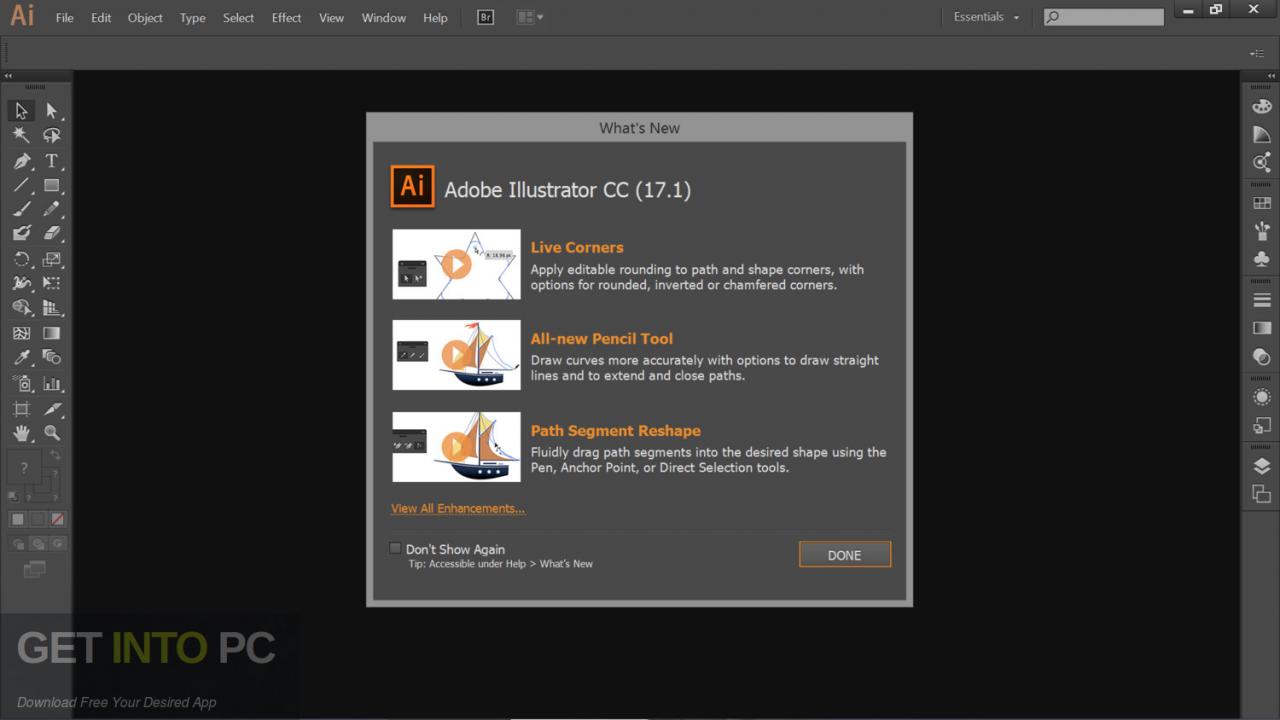This screenshot has width=1280, height=720.
Task: Select the Gradient tool in toolbox
Action: click(x=52, y=333)
